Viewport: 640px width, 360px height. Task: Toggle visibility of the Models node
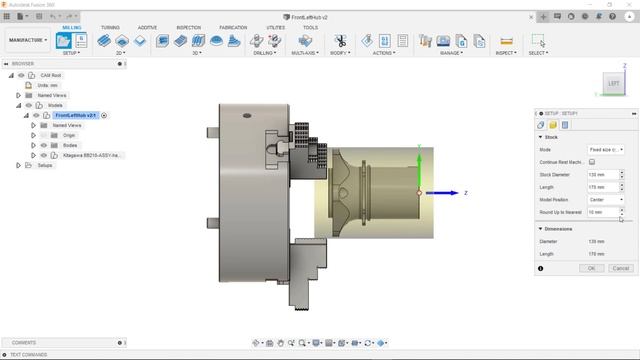29,105
